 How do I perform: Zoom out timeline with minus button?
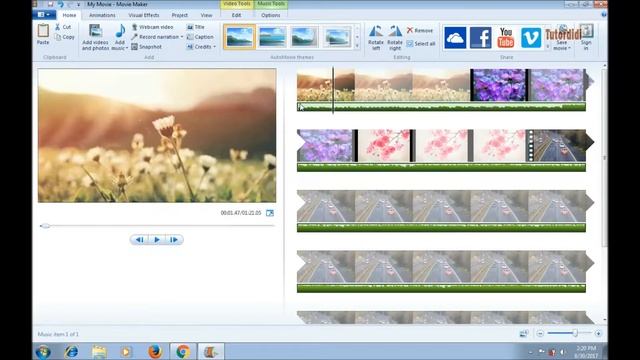click(540, 333)
